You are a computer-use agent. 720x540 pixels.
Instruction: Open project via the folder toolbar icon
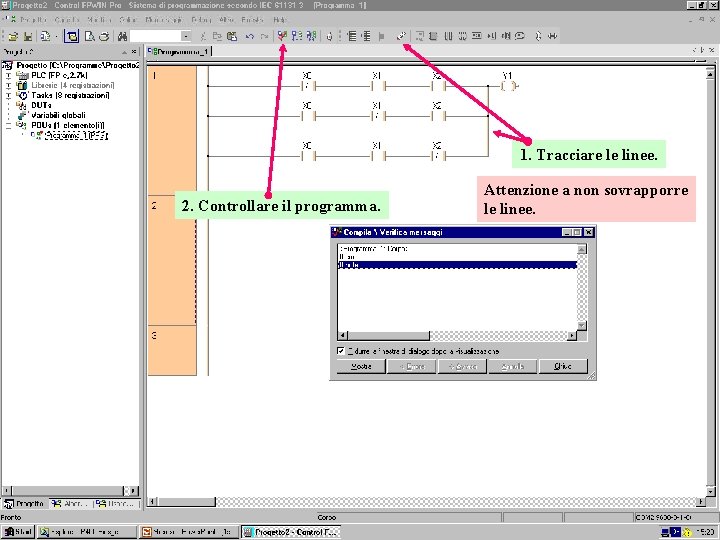13,36
